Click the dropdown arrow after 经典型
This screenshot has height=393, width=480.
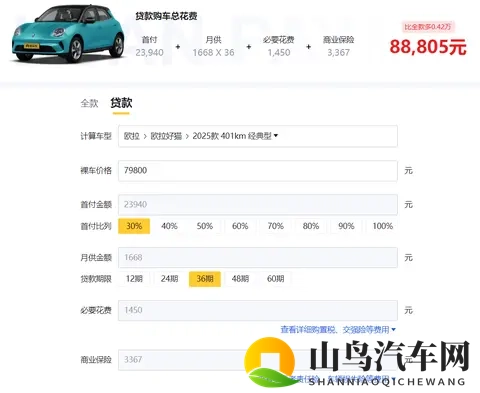click(x=276, y=136)
